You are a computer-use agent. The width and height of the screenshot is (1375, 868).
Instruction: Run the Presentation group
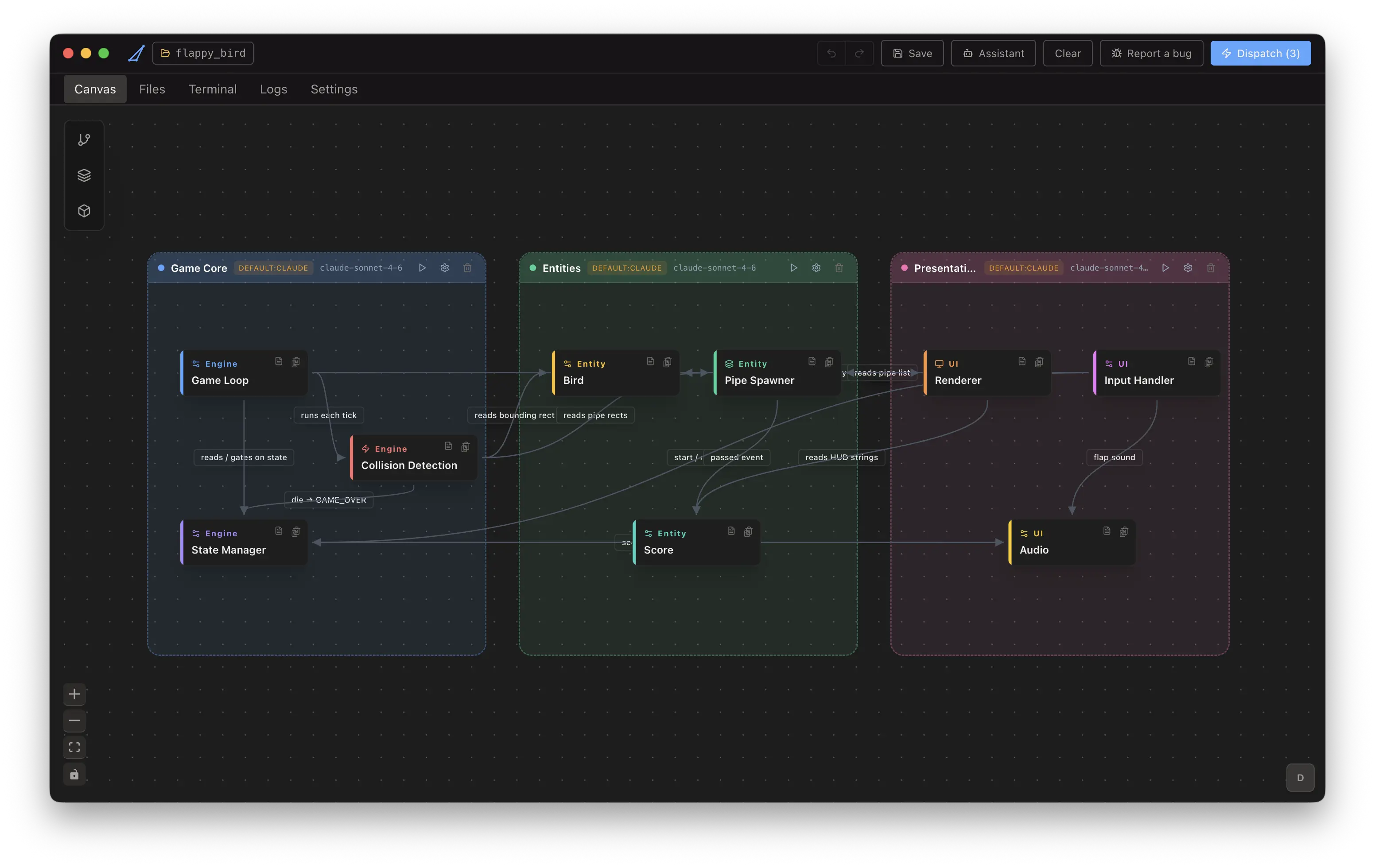(x=1165, y=267)
